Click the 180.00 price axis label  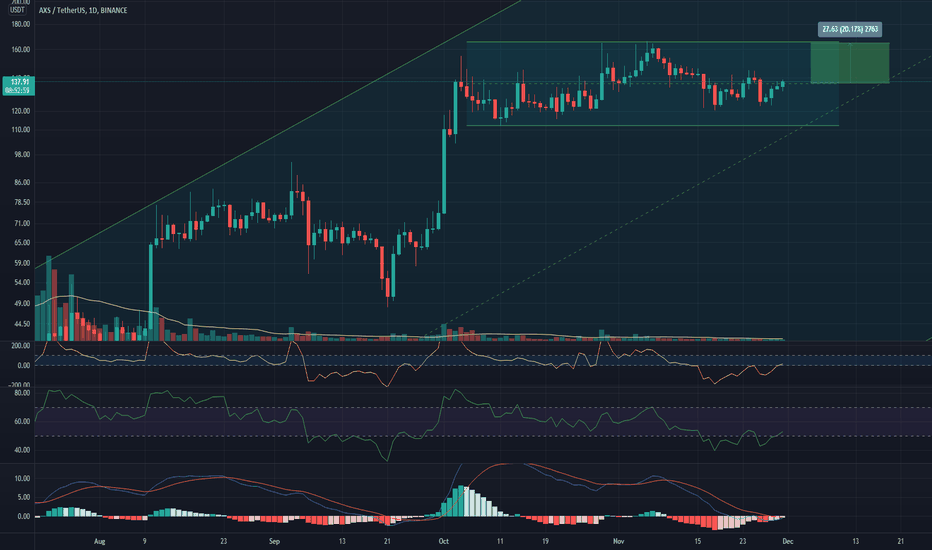click(x=21, y=24)
